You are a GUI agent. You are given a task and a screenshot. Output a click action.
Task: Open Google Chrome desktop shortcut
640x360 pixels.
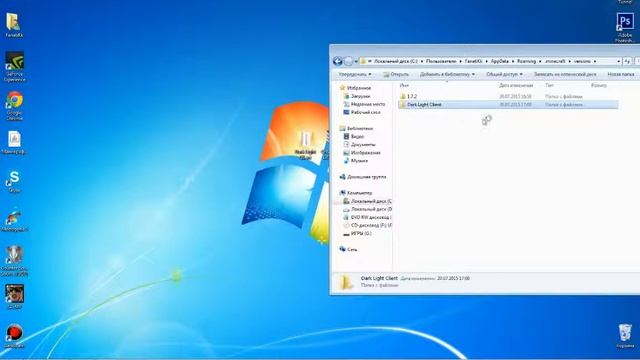pos(14,105)
